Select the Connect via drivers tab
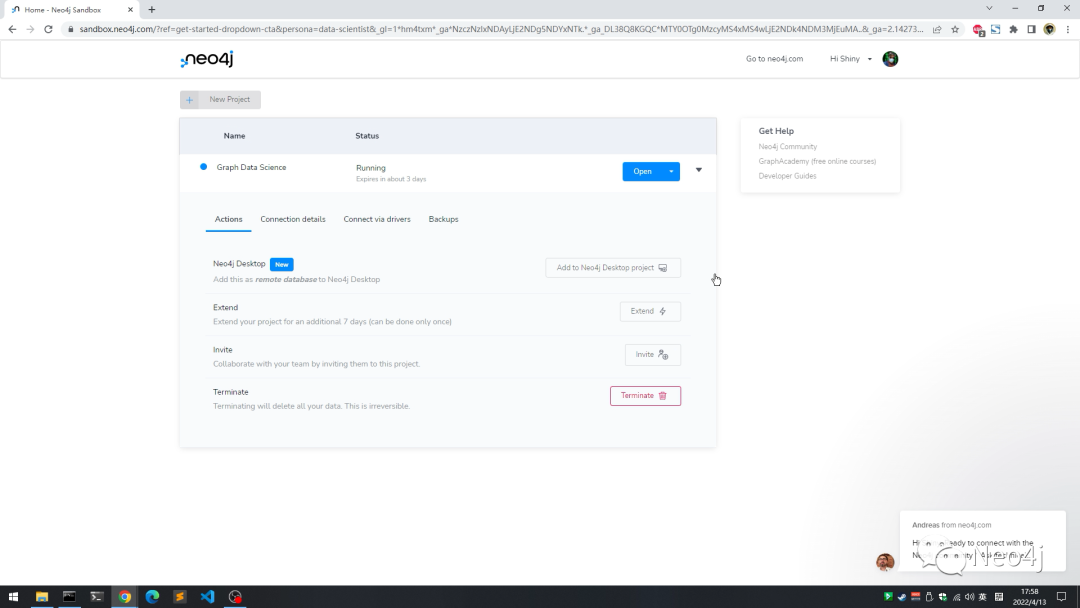This screenshot has height=608, width=1080. pos(377,219)
